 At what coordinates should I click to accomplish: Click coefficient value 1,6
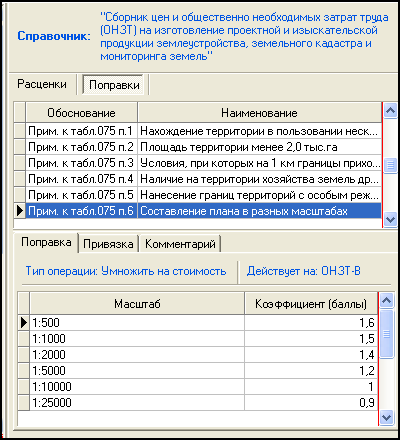(x=311, y=323)
